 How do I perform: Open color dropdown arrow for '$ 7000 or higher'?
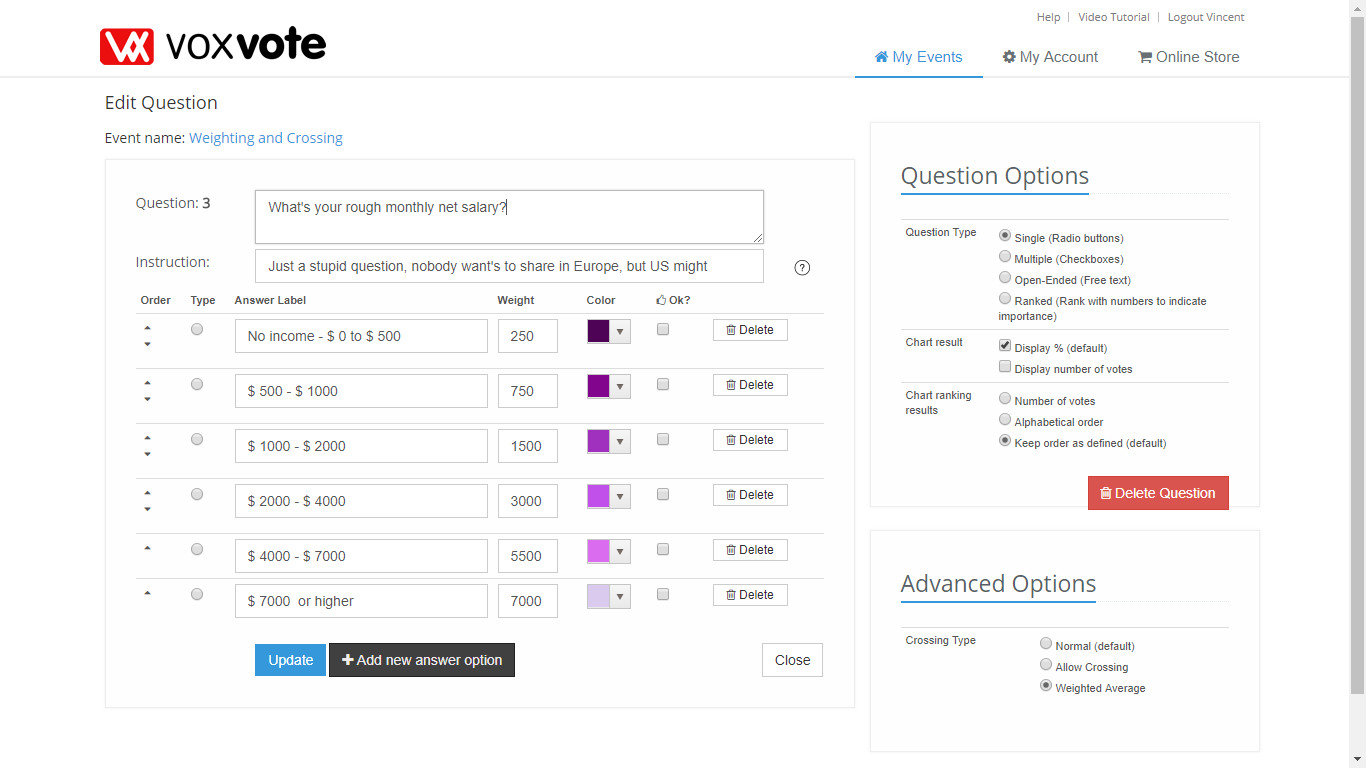(x=620, y=597)
